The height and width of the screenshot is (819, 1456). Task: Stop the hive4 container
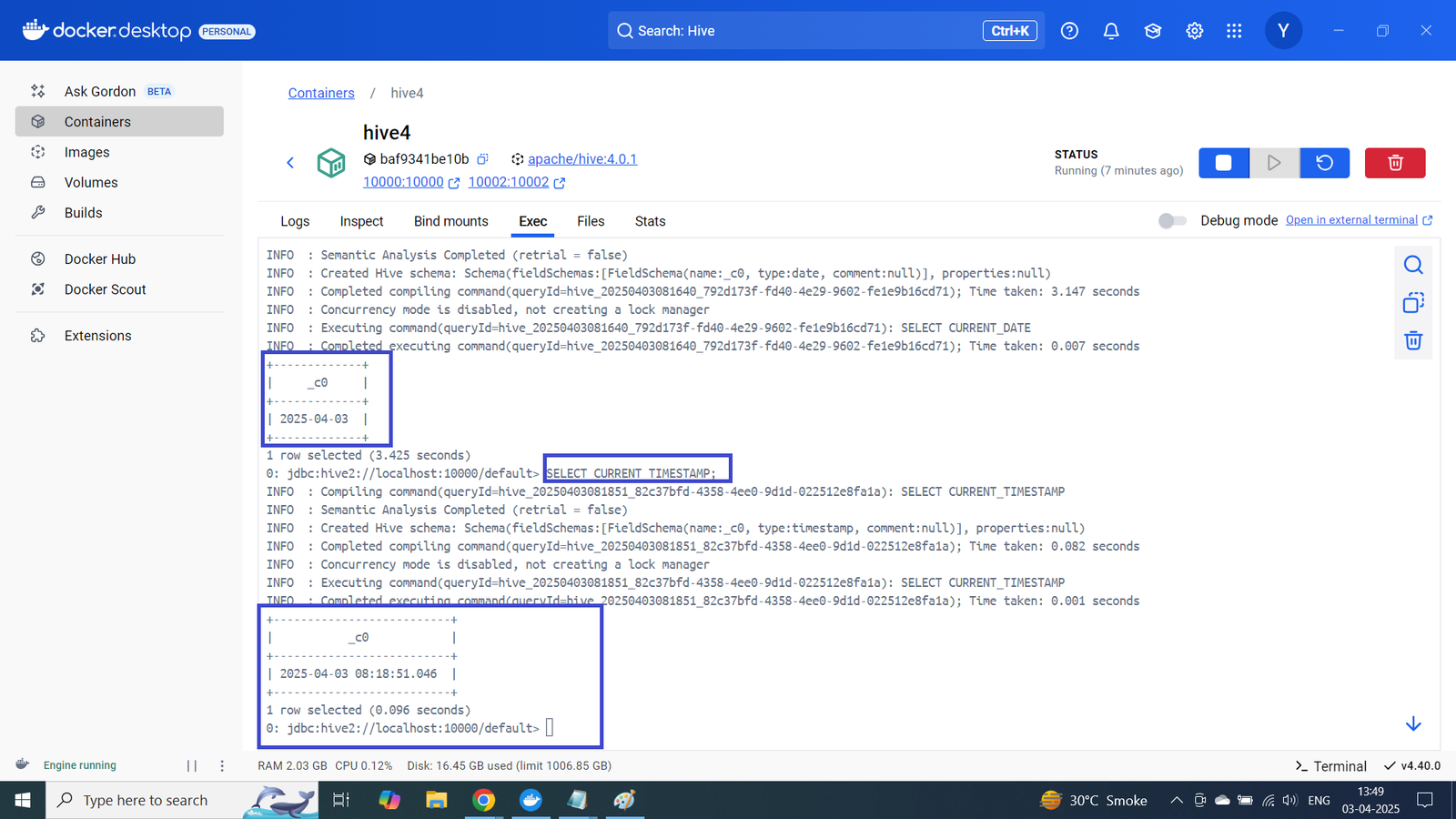point(1224,163)
